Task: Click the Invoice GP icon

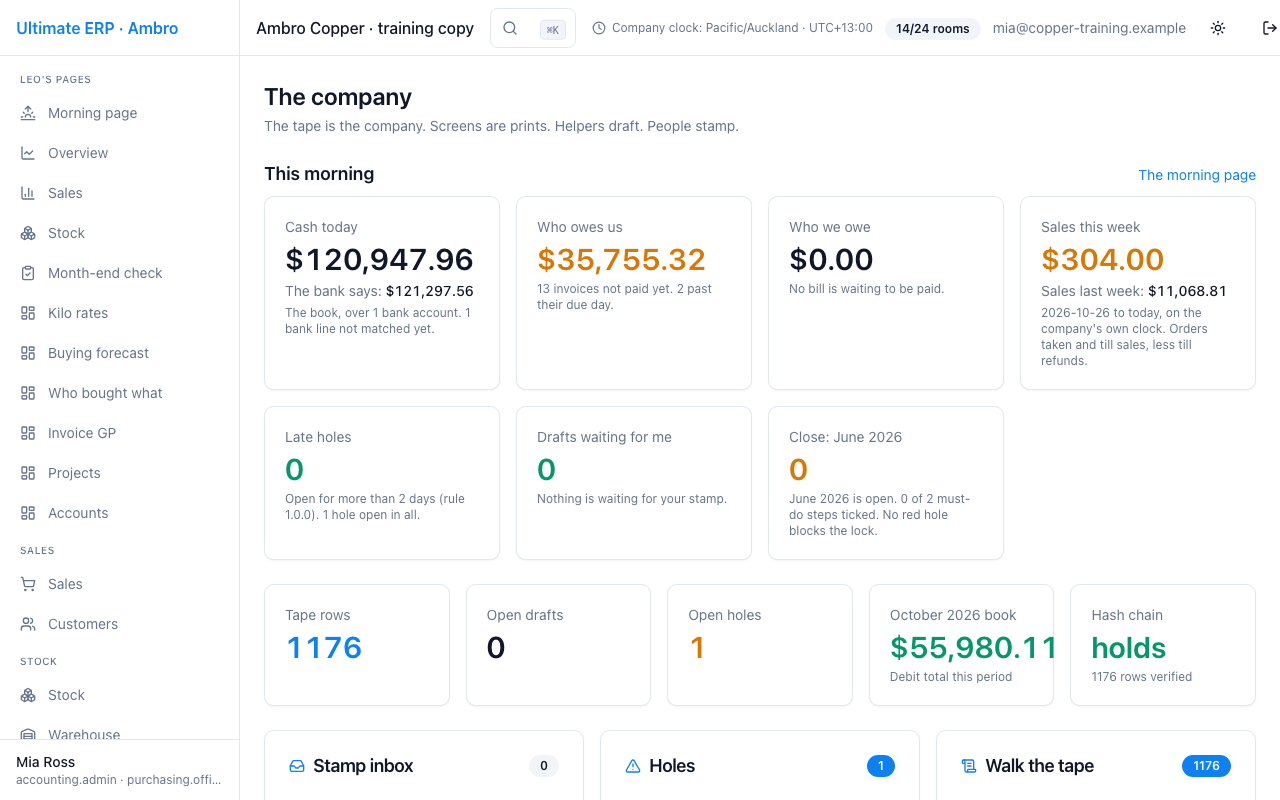Action: [28, 433]
